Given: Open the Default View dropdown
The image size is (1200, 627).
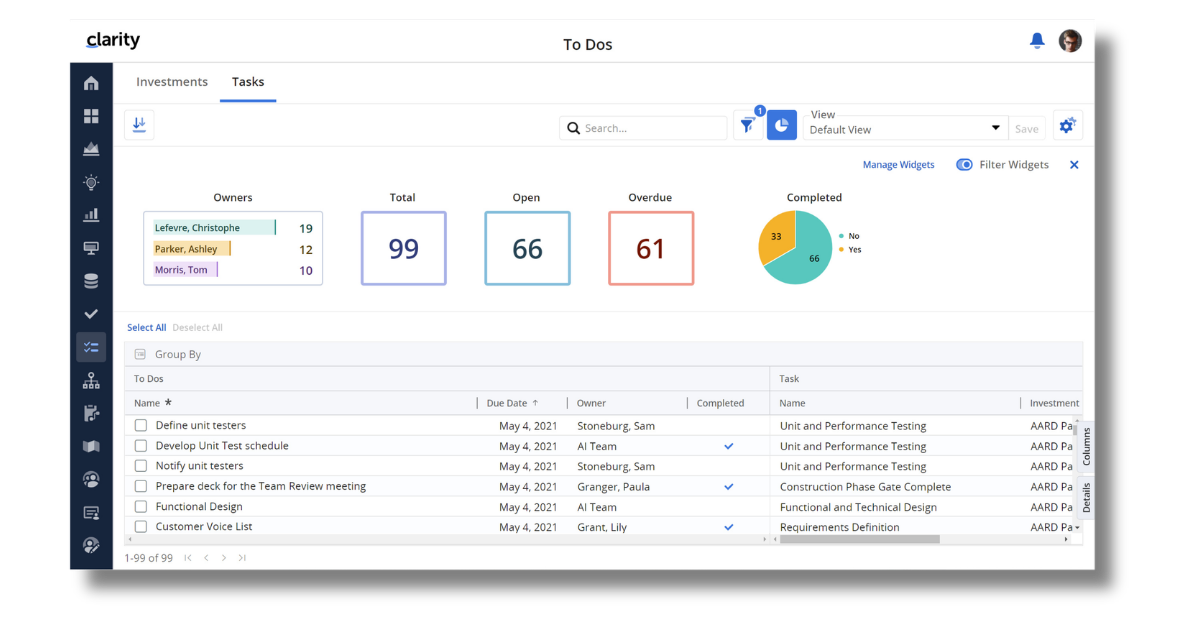Looking at the screenshot, I should tap(905, 129).
